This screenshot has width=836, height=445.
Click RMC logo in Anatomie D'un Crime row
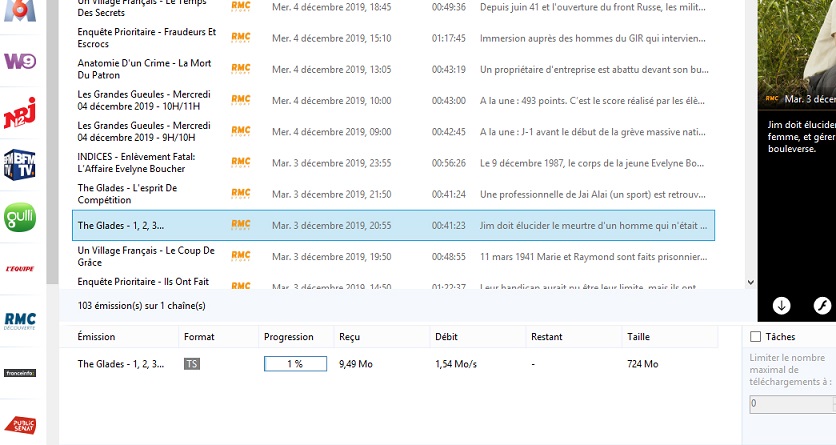[x=240, y=69]
